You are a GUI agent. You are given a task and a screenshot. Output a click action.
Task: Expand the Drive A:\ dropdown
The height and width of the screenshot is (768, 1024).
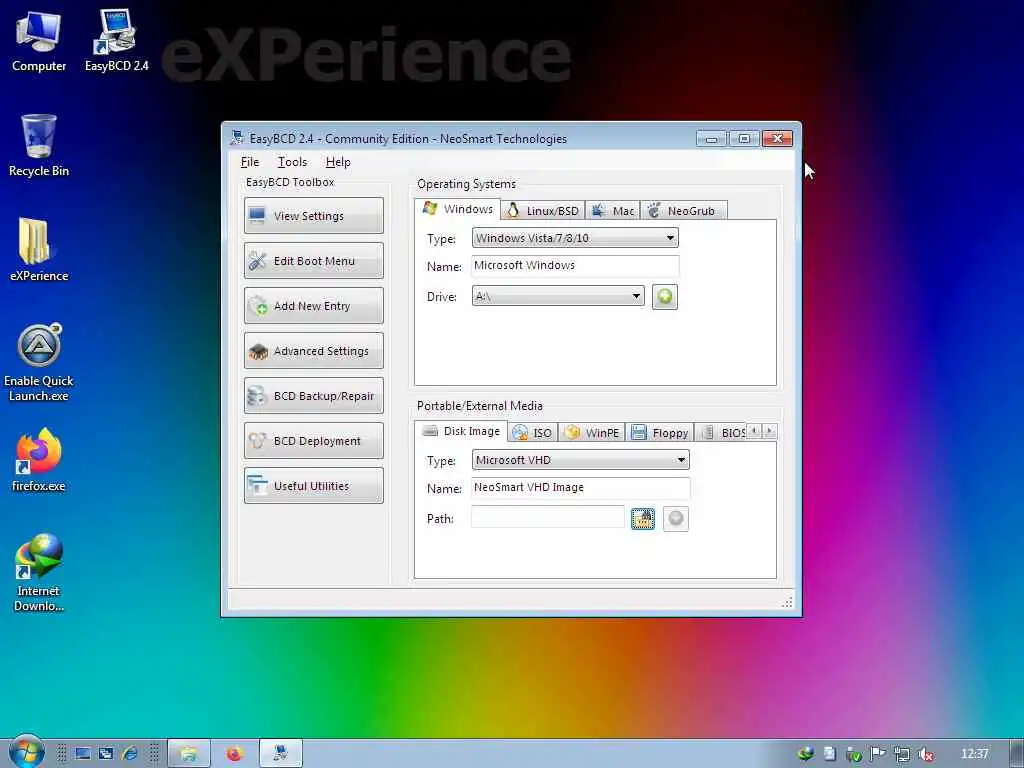(x=558, y=296)
